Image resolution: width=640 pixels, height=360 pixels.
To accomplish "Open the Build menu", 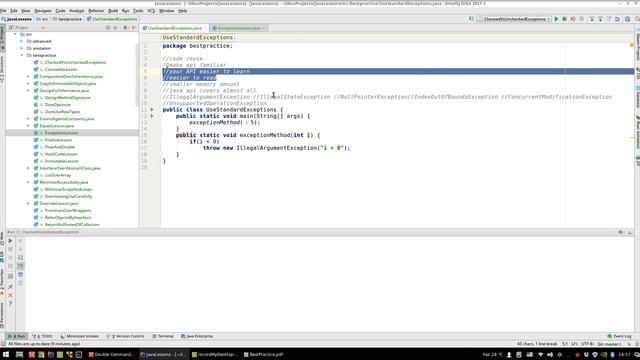I will pyautogui.click(x=113, y=11).
